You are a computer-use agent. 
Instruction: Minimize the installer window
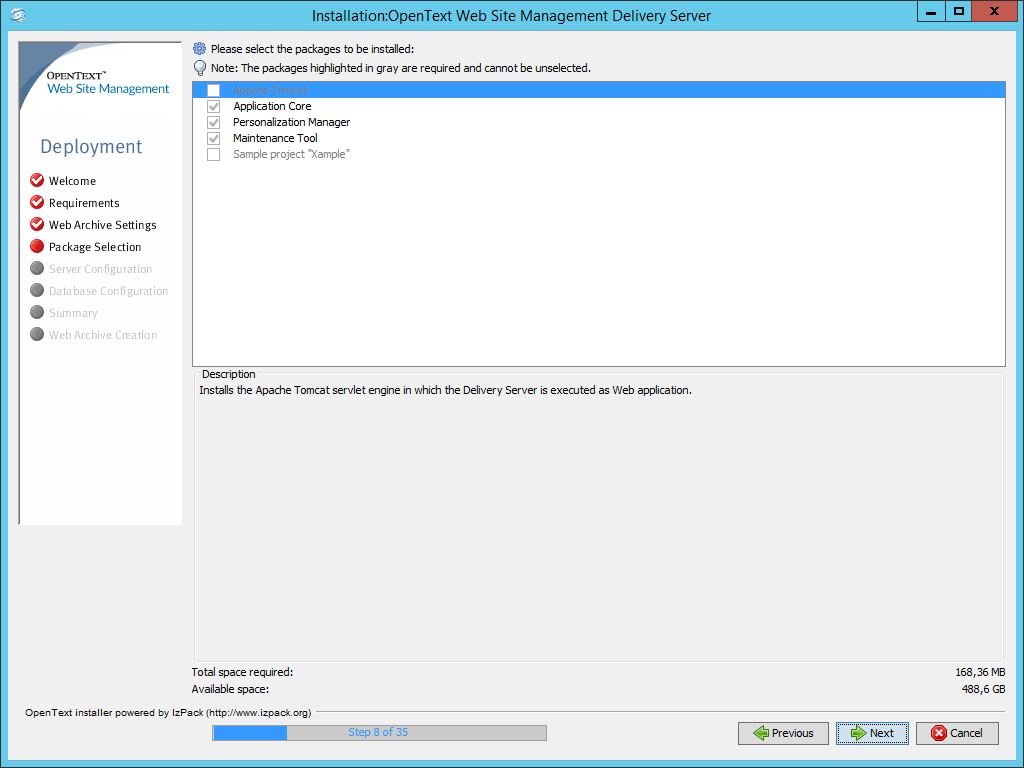click(x=931, y=11)
